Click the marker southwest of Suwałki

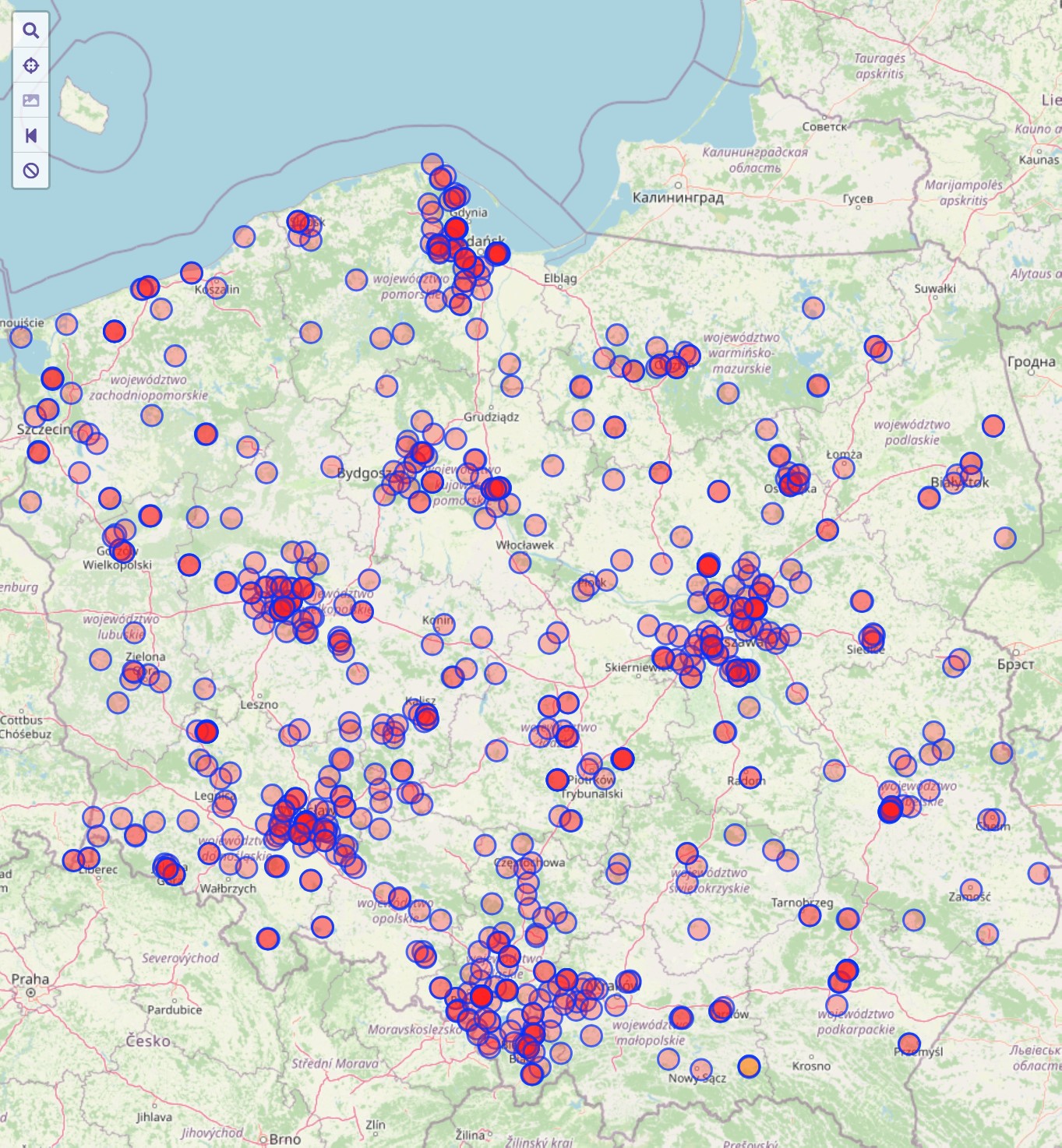click(813, 308)
